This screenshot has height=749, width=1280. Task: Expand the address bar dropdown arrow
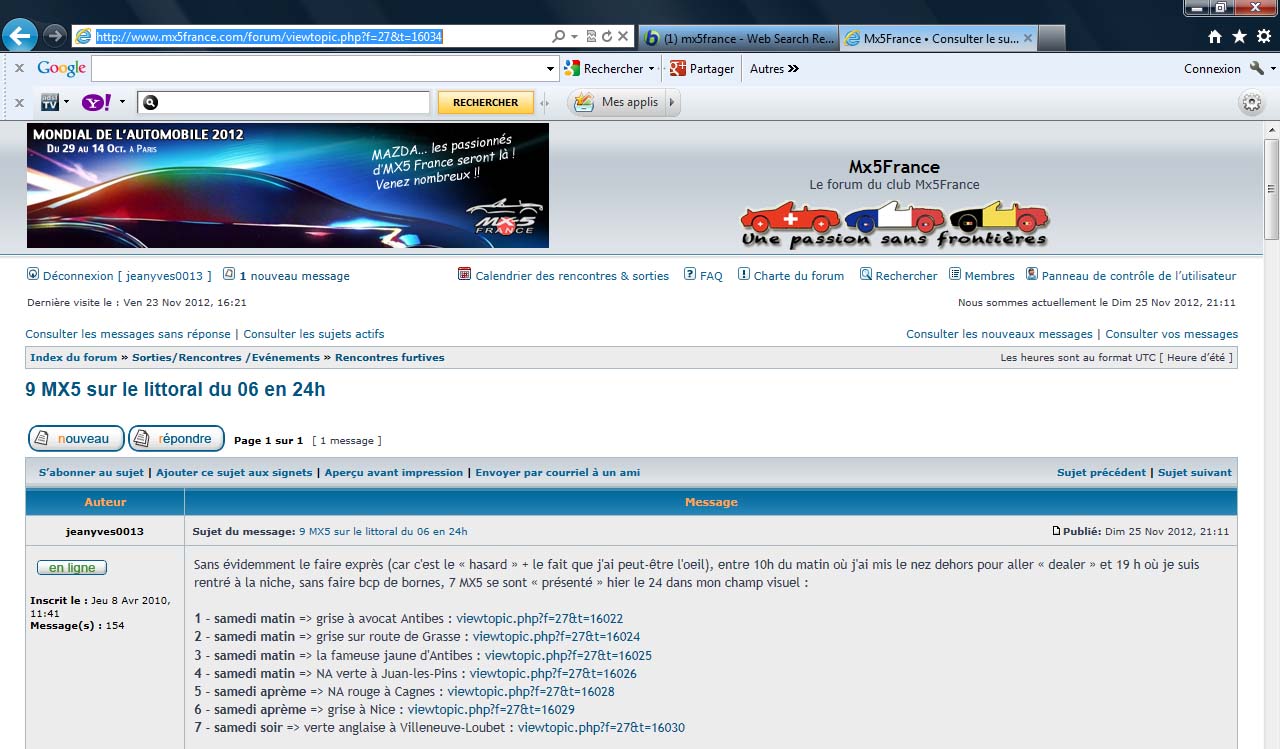click(574, 36)
